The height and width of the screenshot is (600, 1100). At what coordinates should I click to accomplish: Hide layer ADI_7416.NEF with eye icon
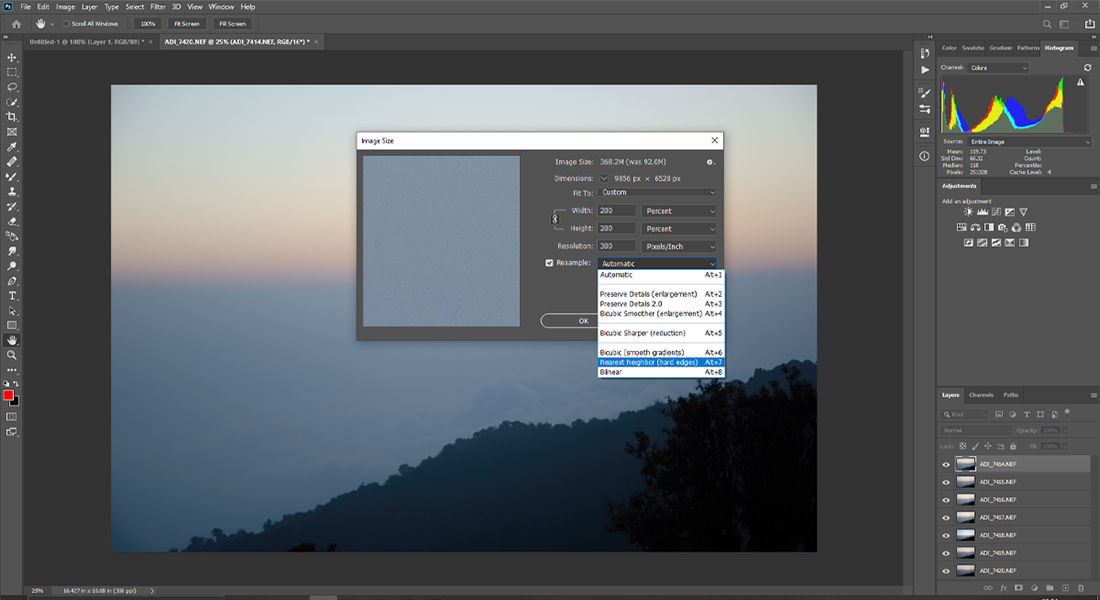[x=946, y=500]
